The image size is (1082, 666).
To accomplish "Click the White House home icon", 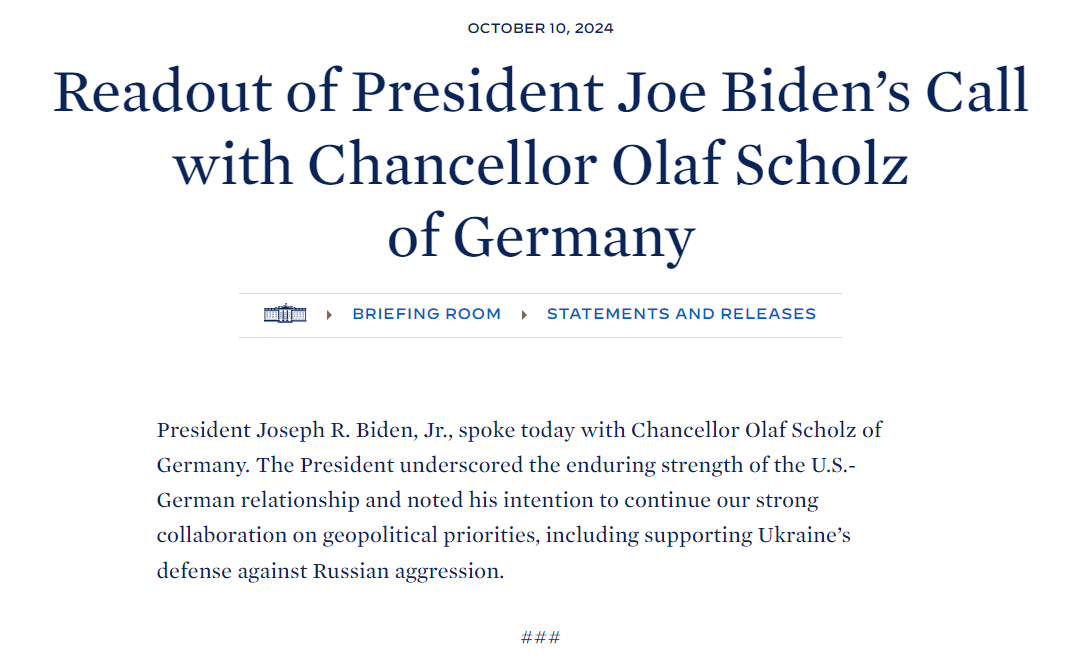I will pyautogui.click(x=285, y=314).
